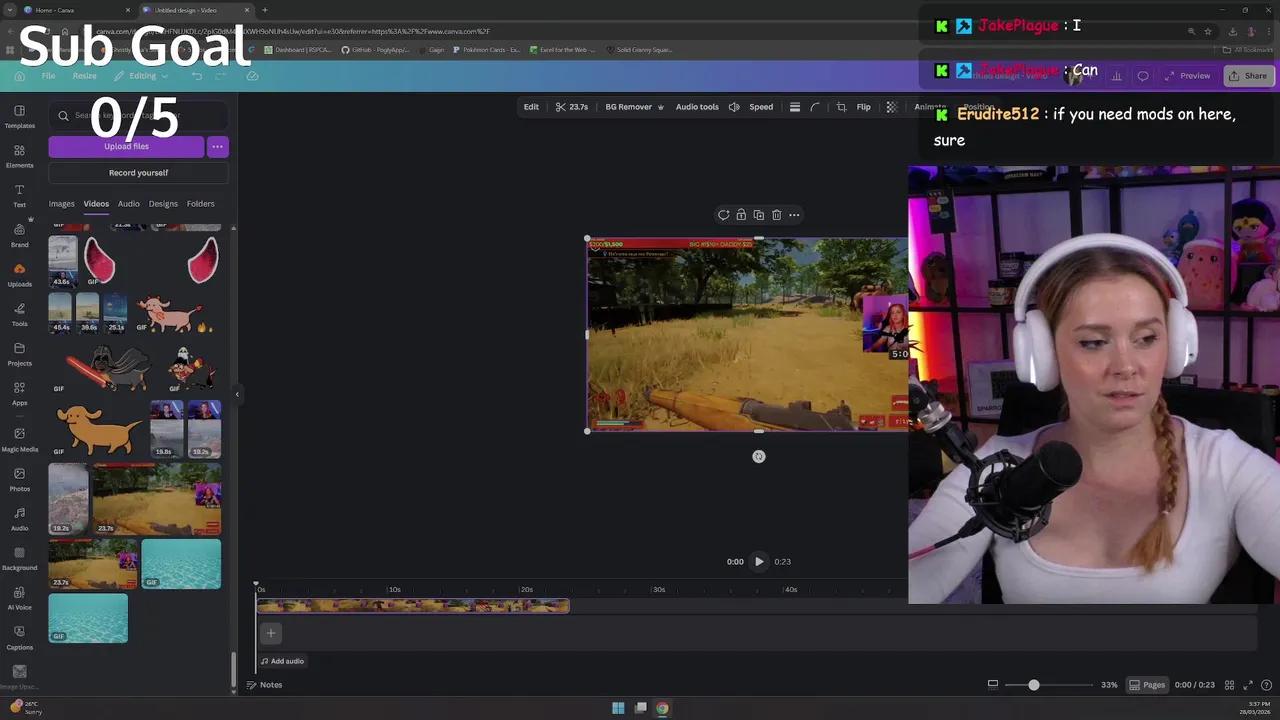Image resolution: width=1280 pixels, height=720 pixels.
Task: Toggle the timeline thumbnail view icon near zoom
Action: (x=993, y=685)
